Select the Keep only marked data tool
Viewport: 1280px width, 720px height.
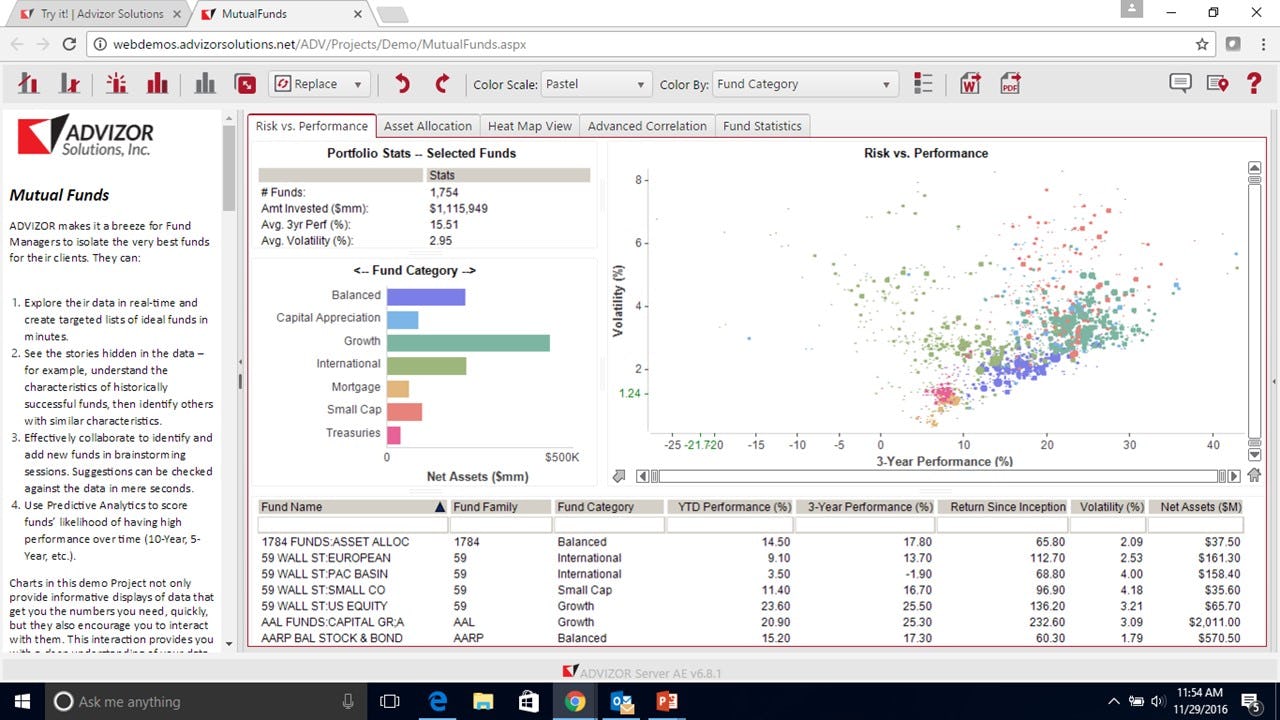pyautogui.click(x=29, y=84)
